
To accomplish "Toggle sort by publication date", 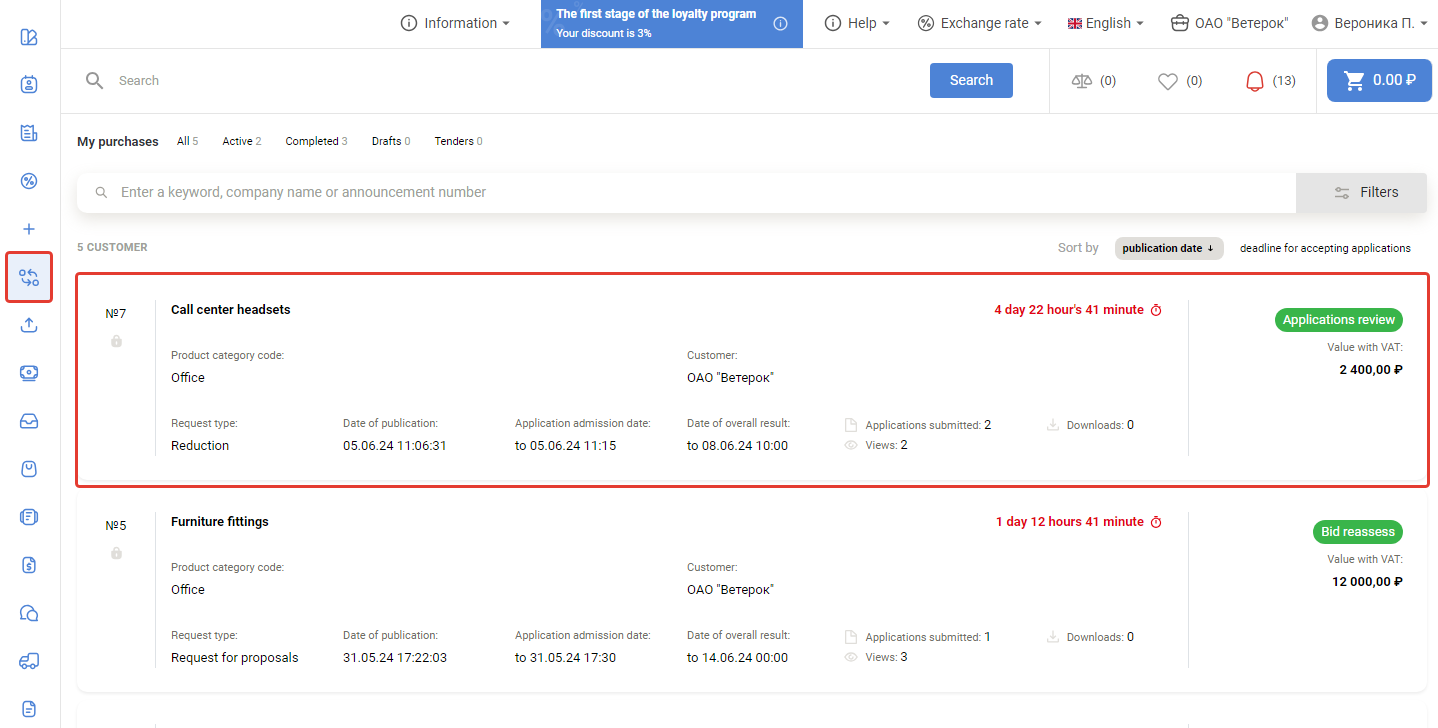I will coord(1169,248).
